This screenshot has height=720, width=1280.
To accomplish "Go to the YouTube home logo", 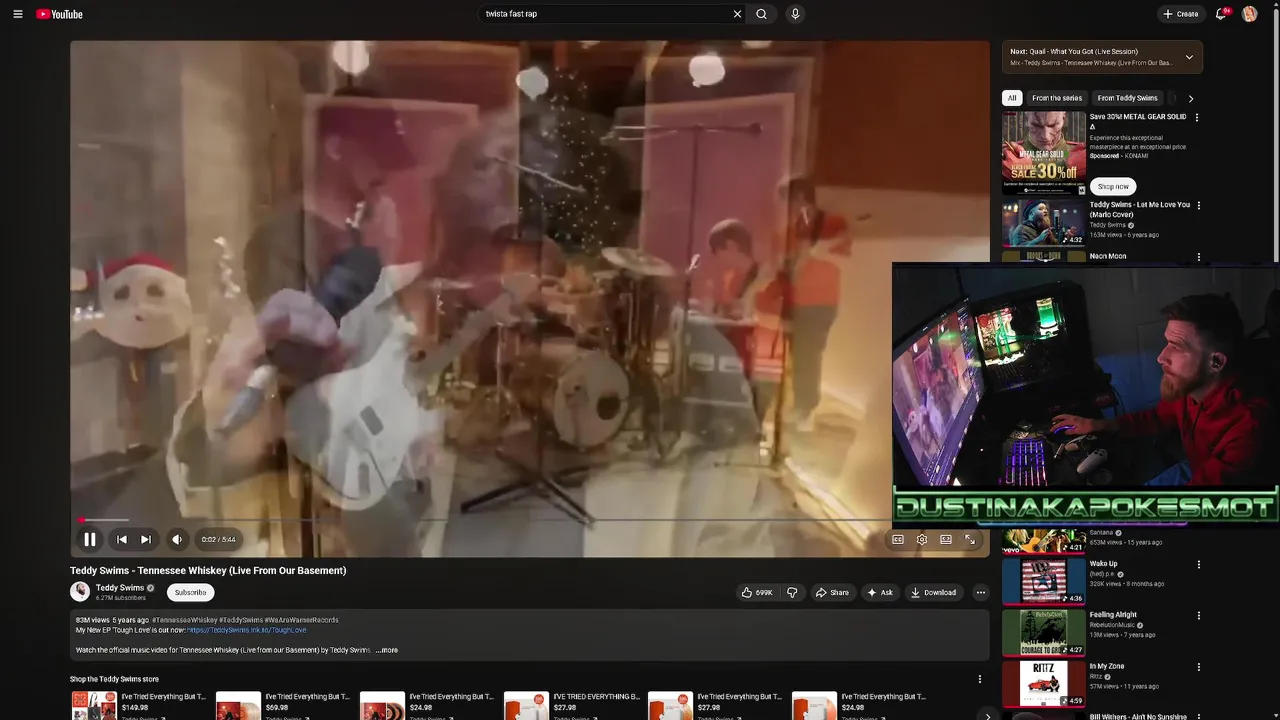I will tap(59, 14).
